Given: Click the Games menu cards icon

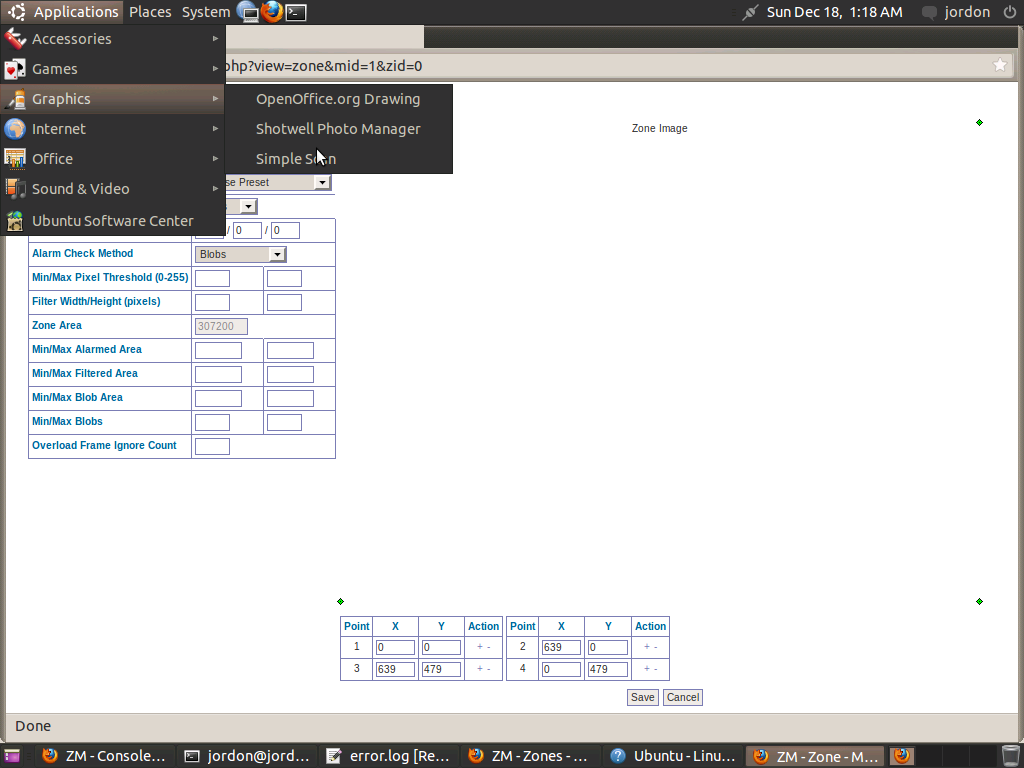Looking at the screenshot, I should pyautogui.click(x=15, y=69).
